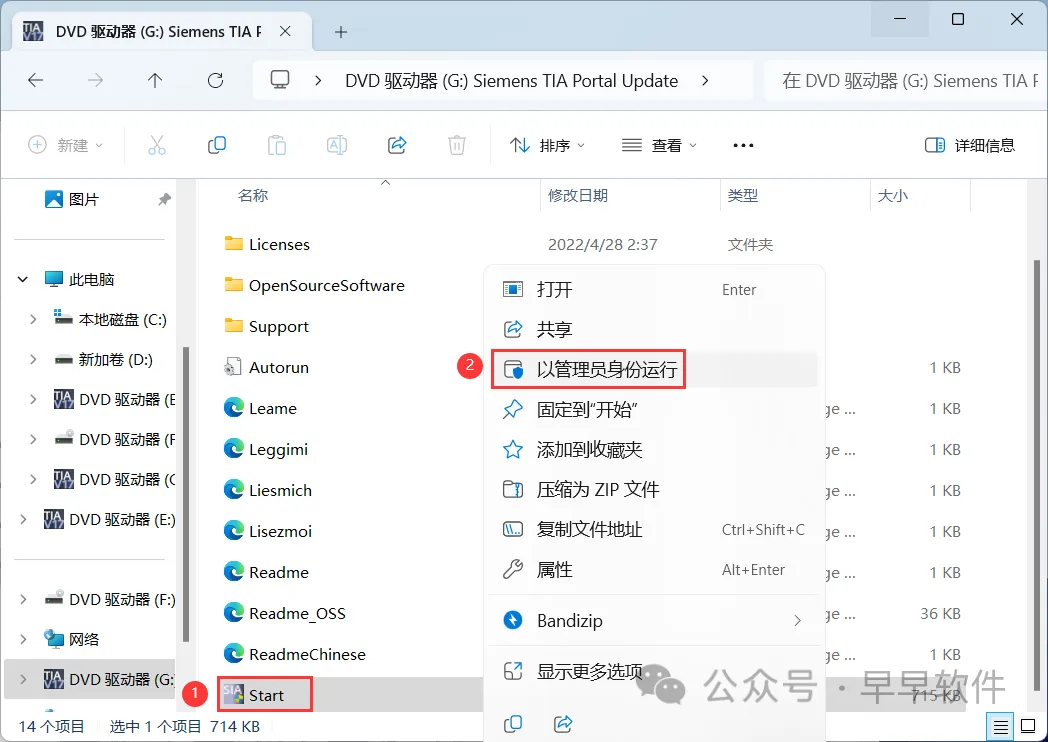Select the Support folder
The image size is (1048, 742).
click(x=279, y=327)
